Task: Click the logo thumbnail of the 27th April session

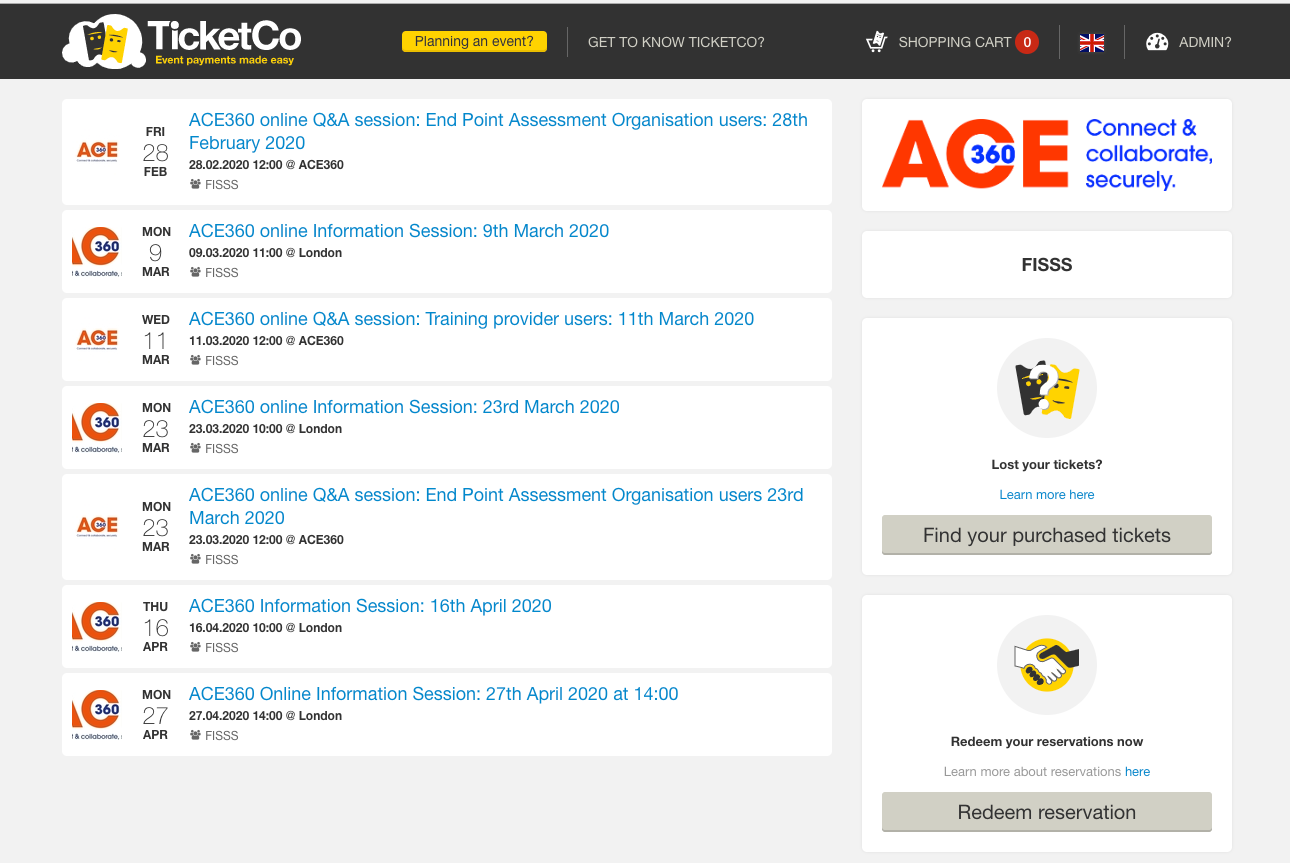Action: tap(97, 714)
